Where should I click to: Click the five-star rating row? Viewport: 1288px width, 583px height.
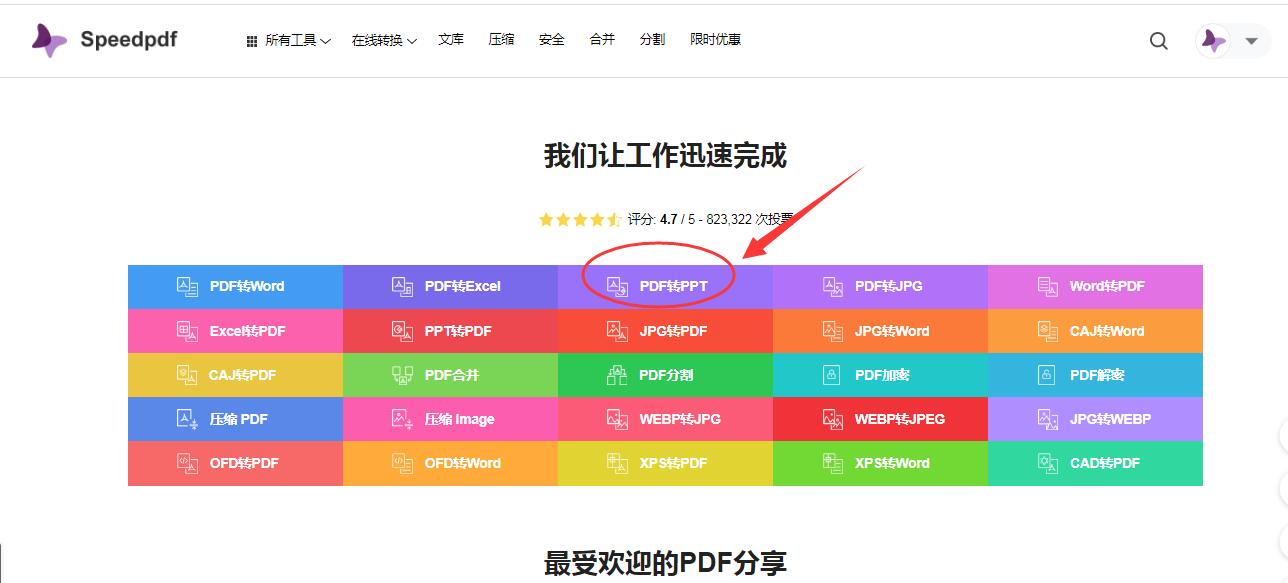(580, 219)
